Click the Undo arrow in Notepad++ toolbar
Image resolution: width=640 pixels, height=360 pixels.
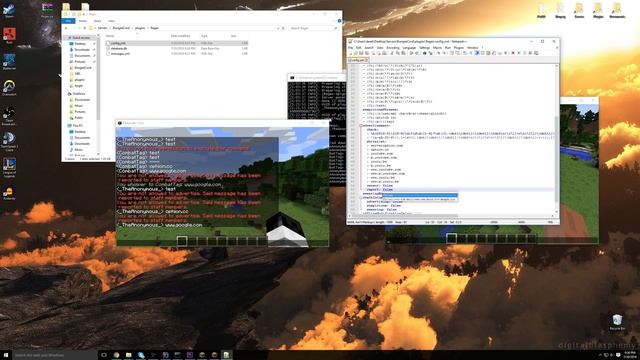tap(411, 53)
